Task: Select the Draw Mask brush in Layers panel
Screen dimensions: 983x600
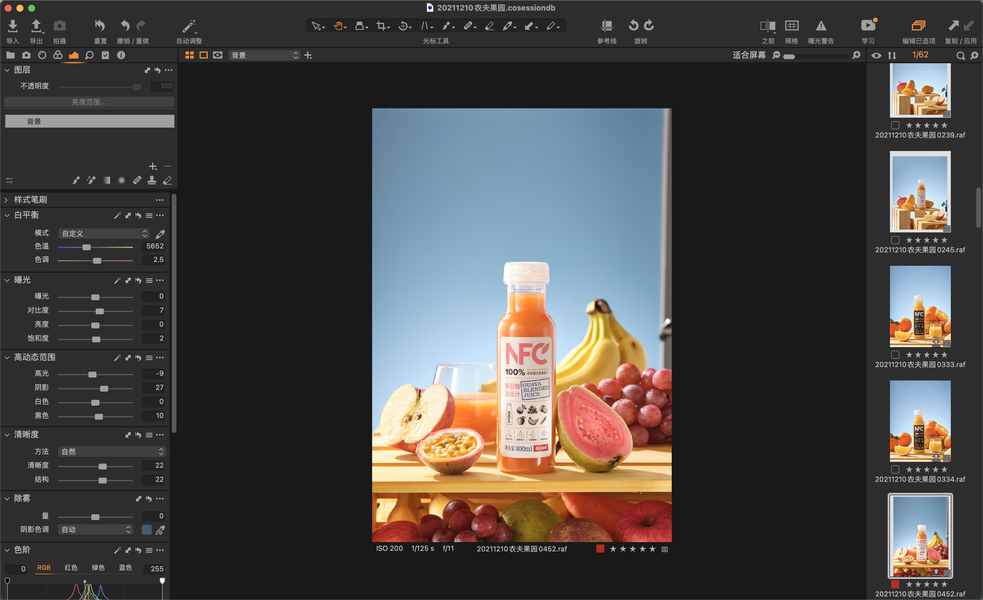Action: (x=76, y=181)
